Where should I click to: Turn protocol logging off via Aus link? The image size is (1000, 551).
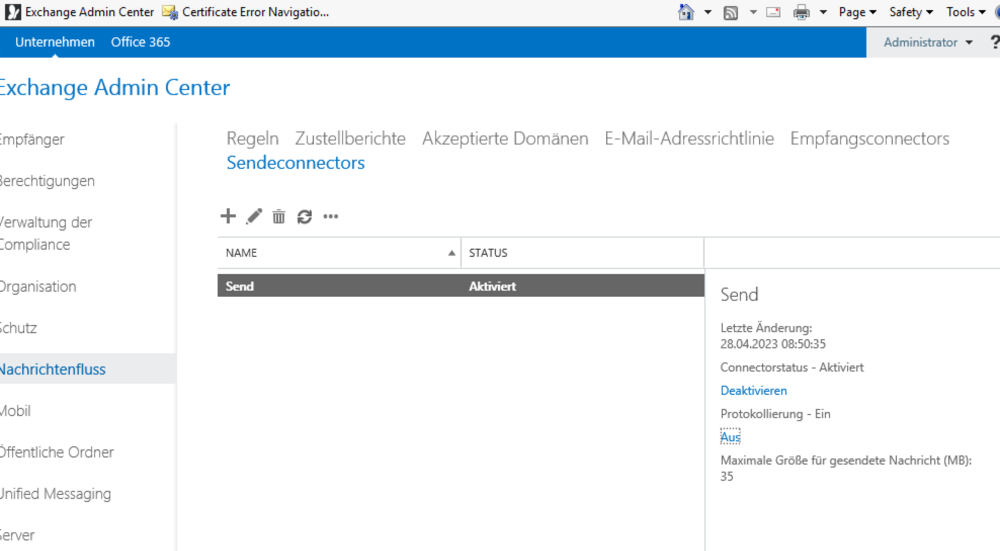(x=730, y=437)
